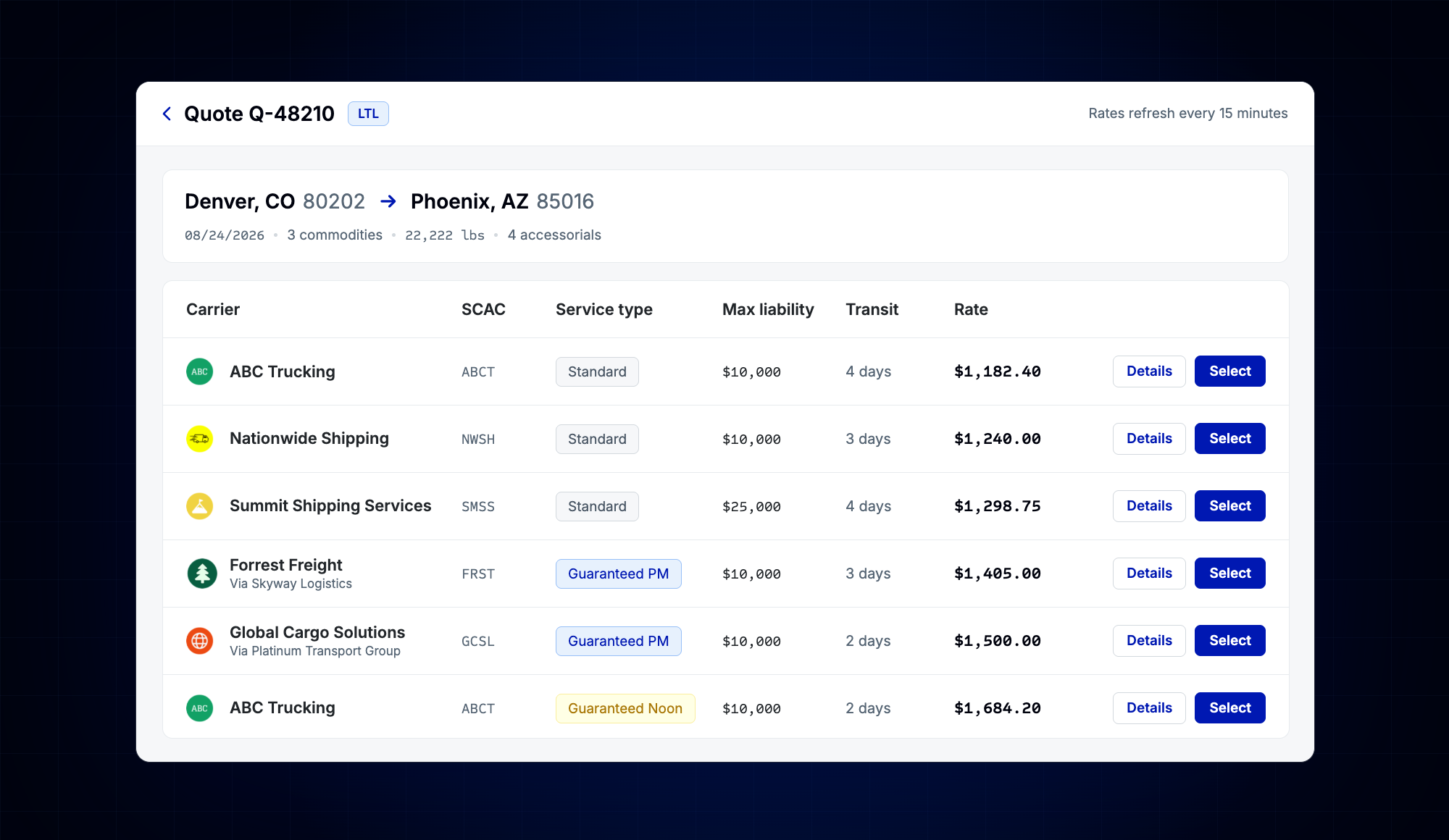Viewport: 1449px width, 840px height.
Task: Click the SMSS SCAC code
Action: point(478,507)
